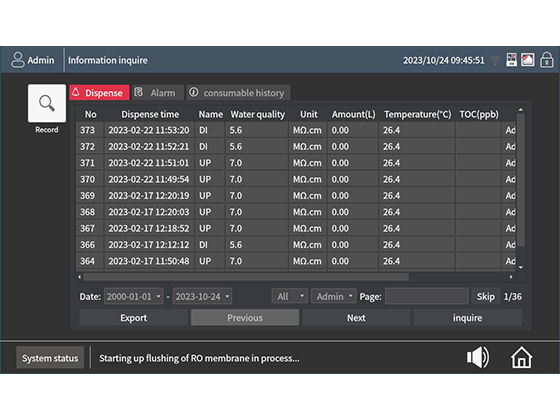
Task: Click the storage device icon in header
Action: coord(511,60)
